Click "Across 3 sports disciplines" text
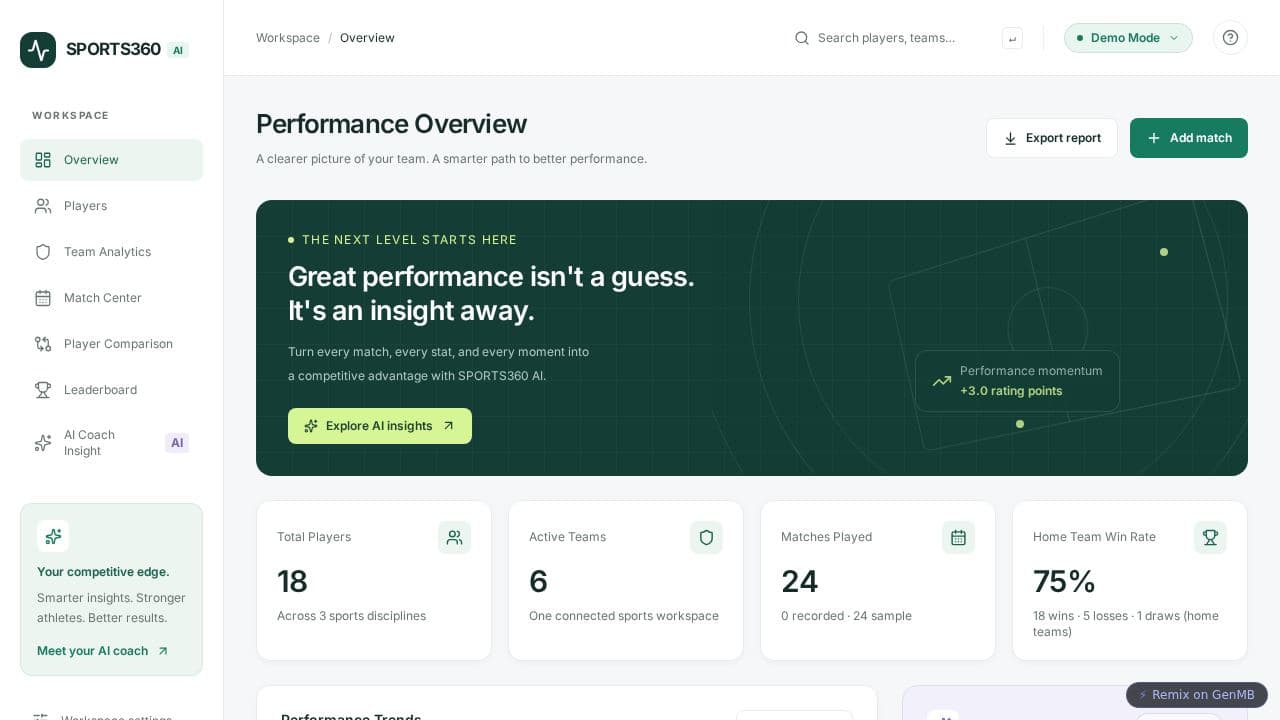This screenshot has width=1280, height=720. (351, 616)
